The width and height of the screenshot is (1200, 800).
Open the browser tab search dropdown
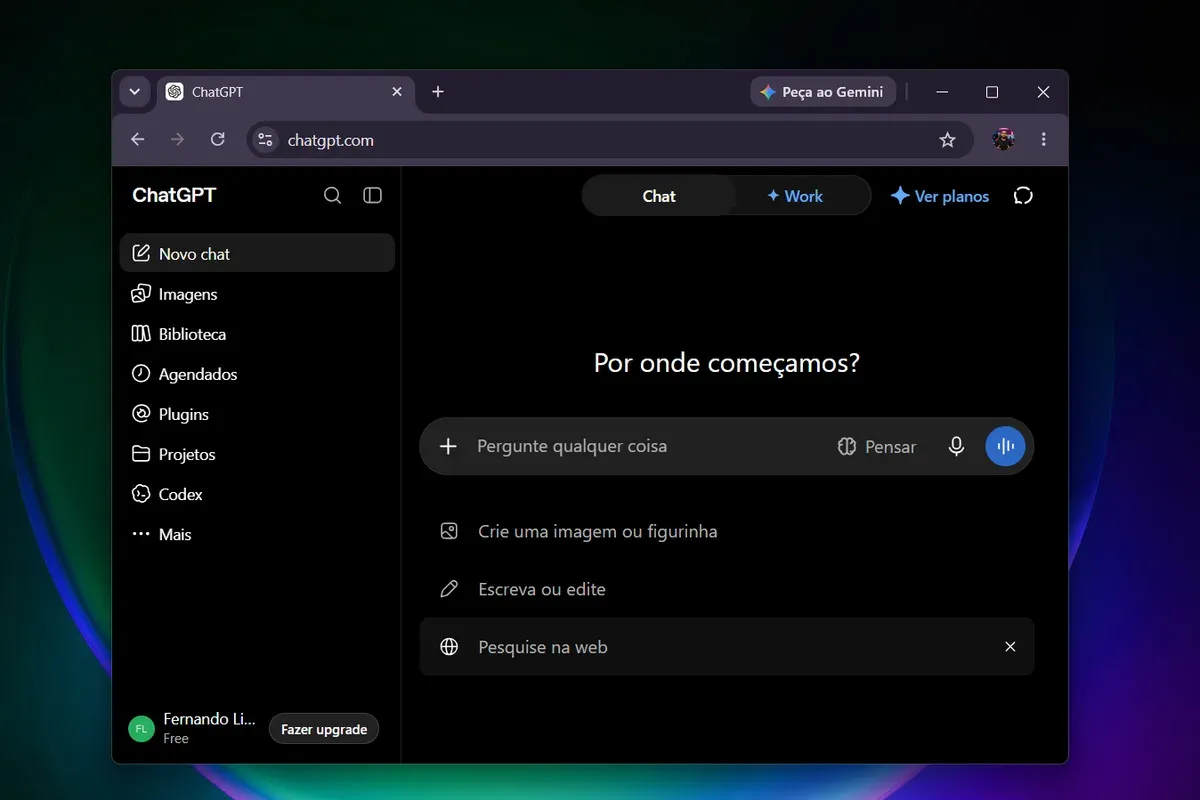135,91
